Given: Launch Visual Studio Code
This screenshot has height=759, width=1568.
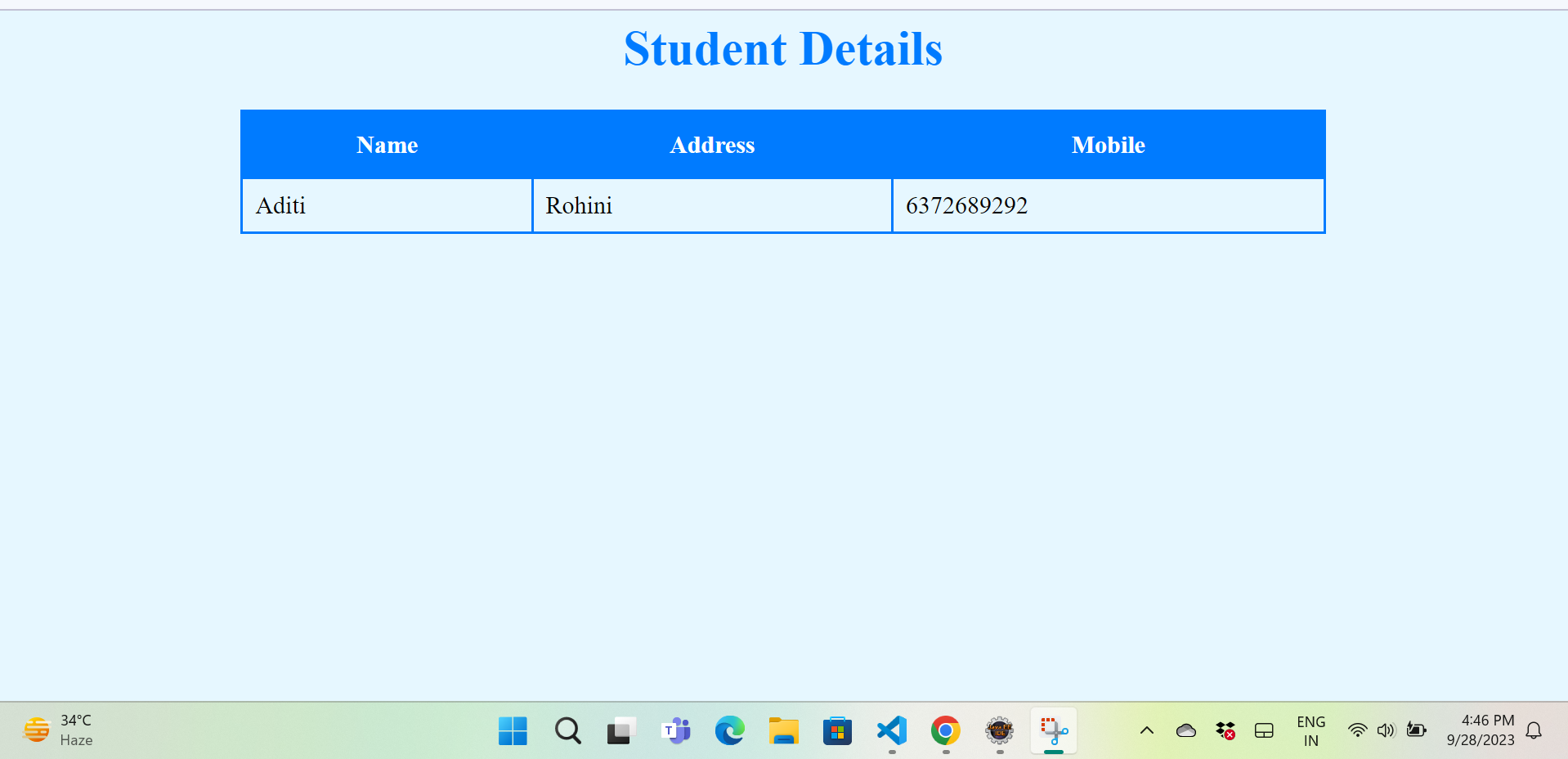Looking at the screenshot, I should pos(890,730).
